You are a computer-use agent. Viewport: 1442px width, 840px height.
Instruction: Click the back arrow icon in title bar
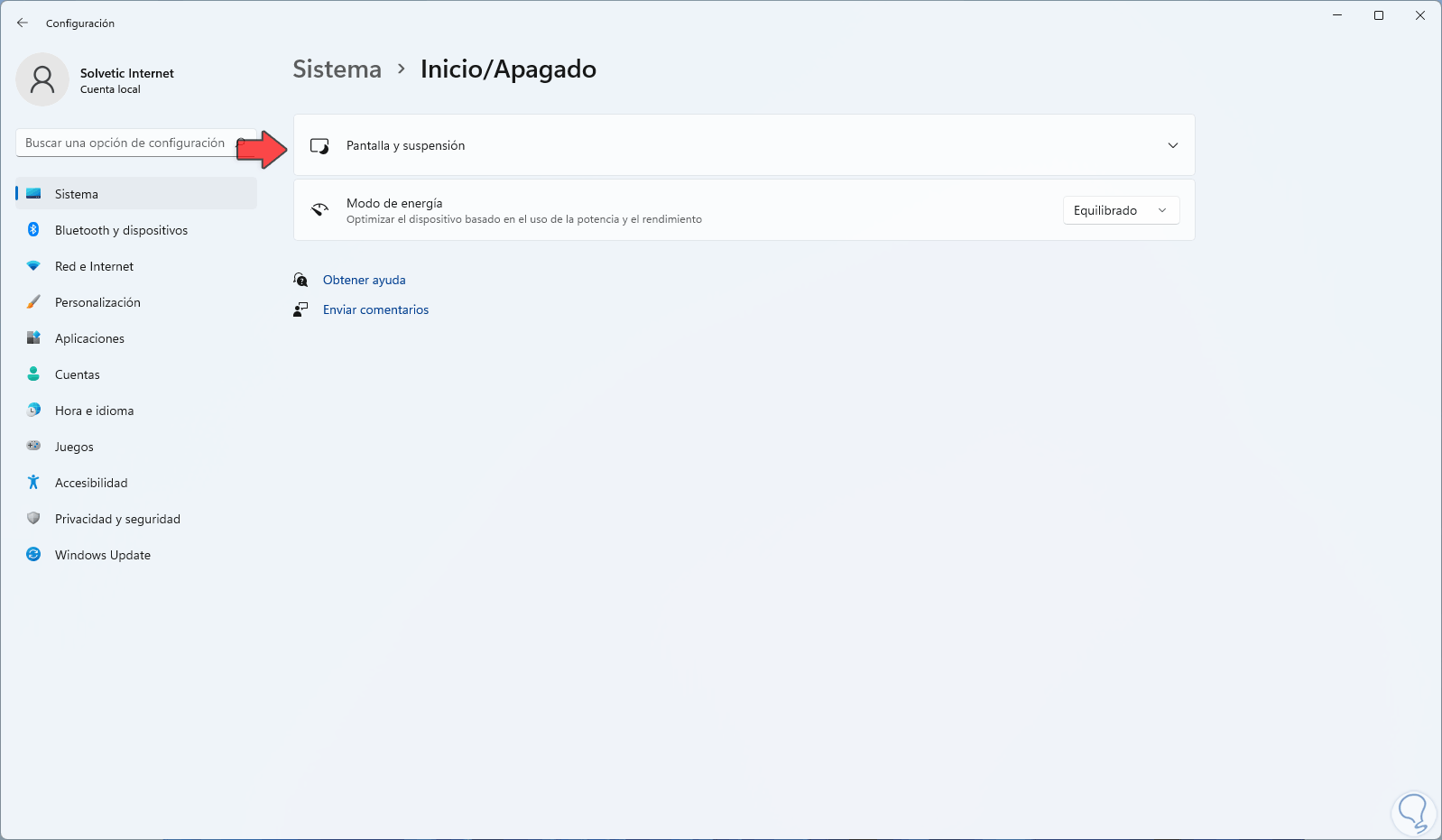click(23, 23)
